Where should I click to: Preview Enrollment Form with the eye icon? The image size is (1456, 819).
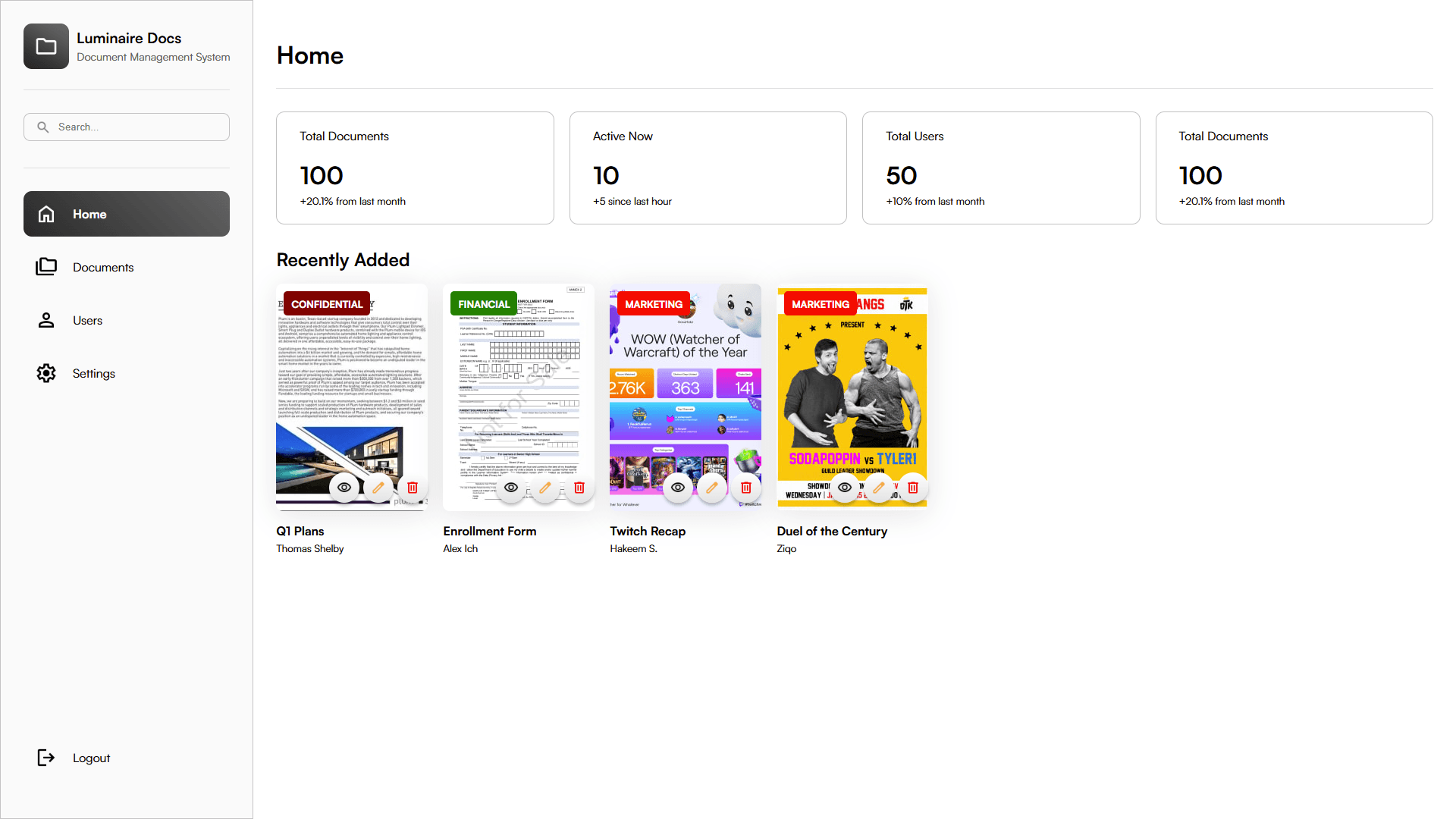(511, 488)
